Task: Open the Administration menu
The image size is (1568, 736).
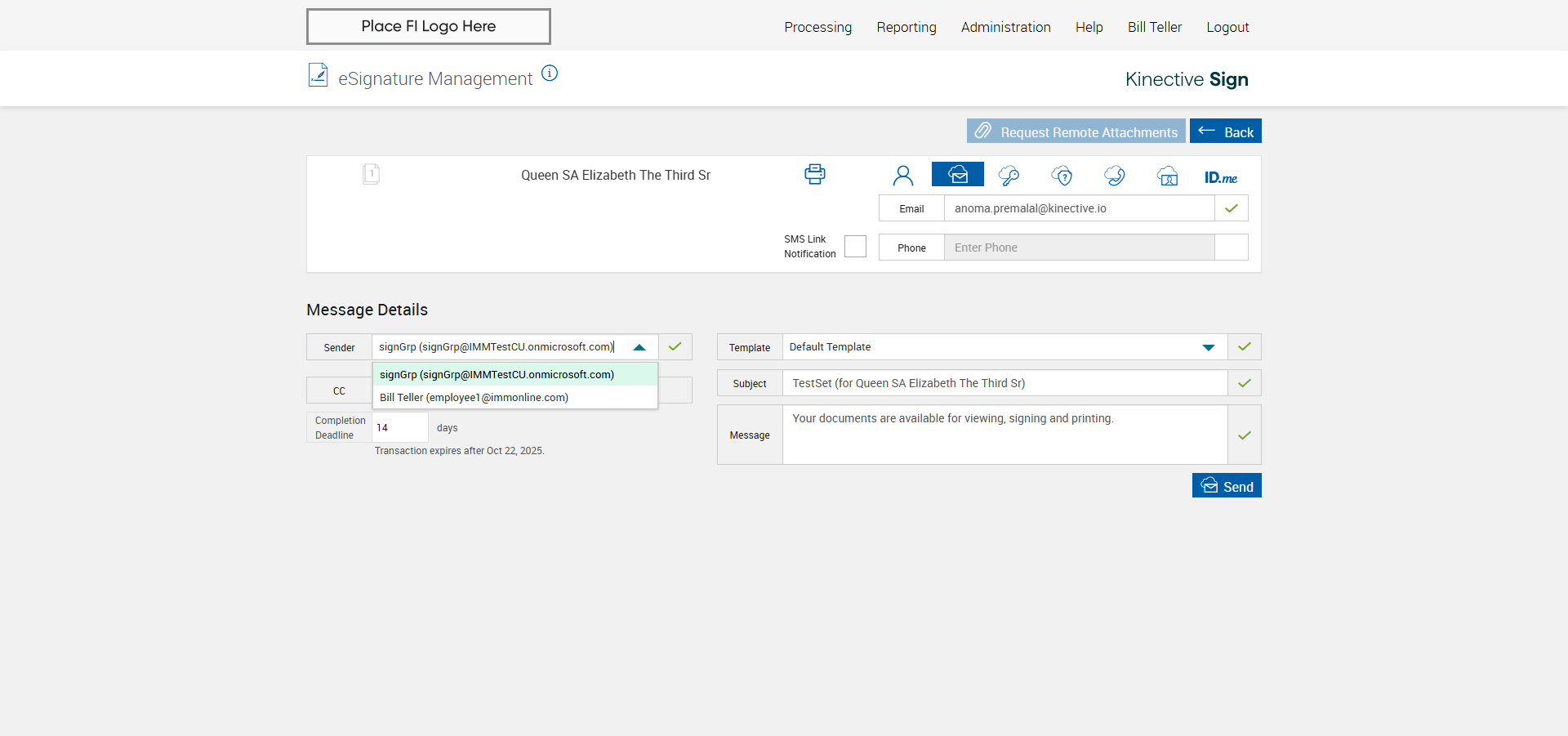Action: (x=1005, y=27)
